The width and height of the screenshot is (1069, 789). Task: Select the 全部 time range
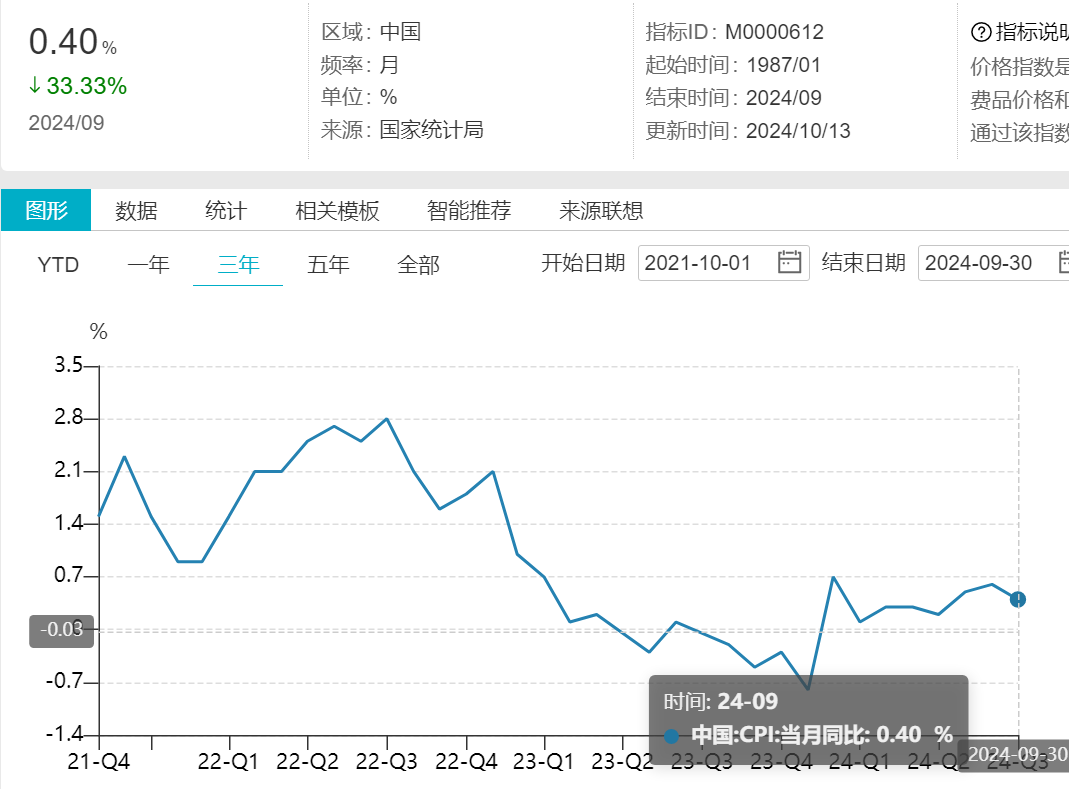418,264
